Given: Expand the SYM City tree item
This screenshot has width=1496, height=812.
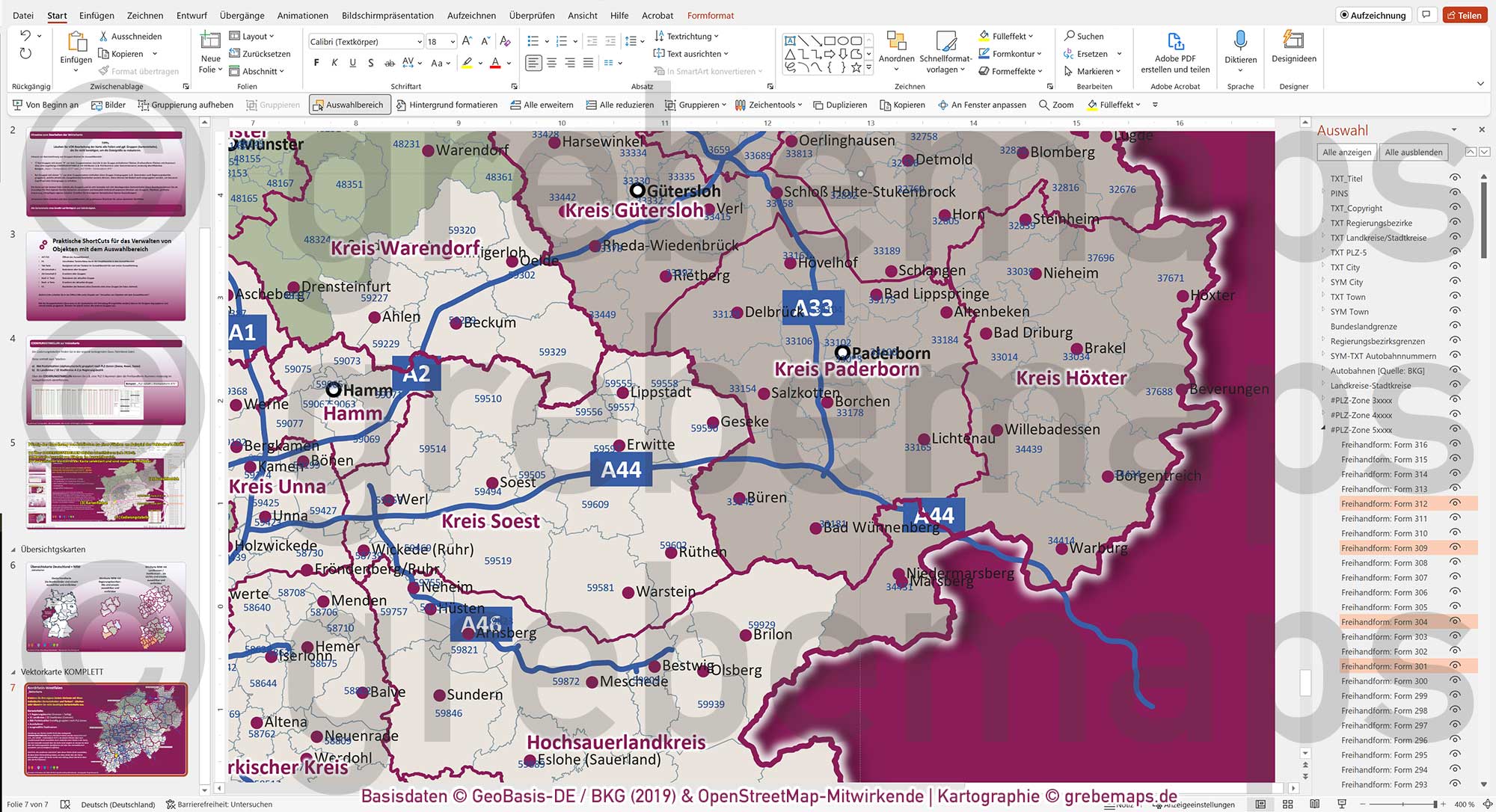Looking at the screenshot, I should (x=1324, y=282).
